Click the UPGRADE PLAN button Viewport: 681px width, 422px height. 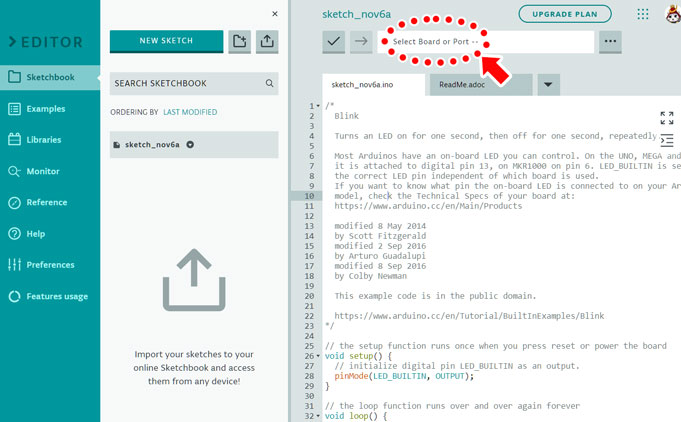point(565,14)
